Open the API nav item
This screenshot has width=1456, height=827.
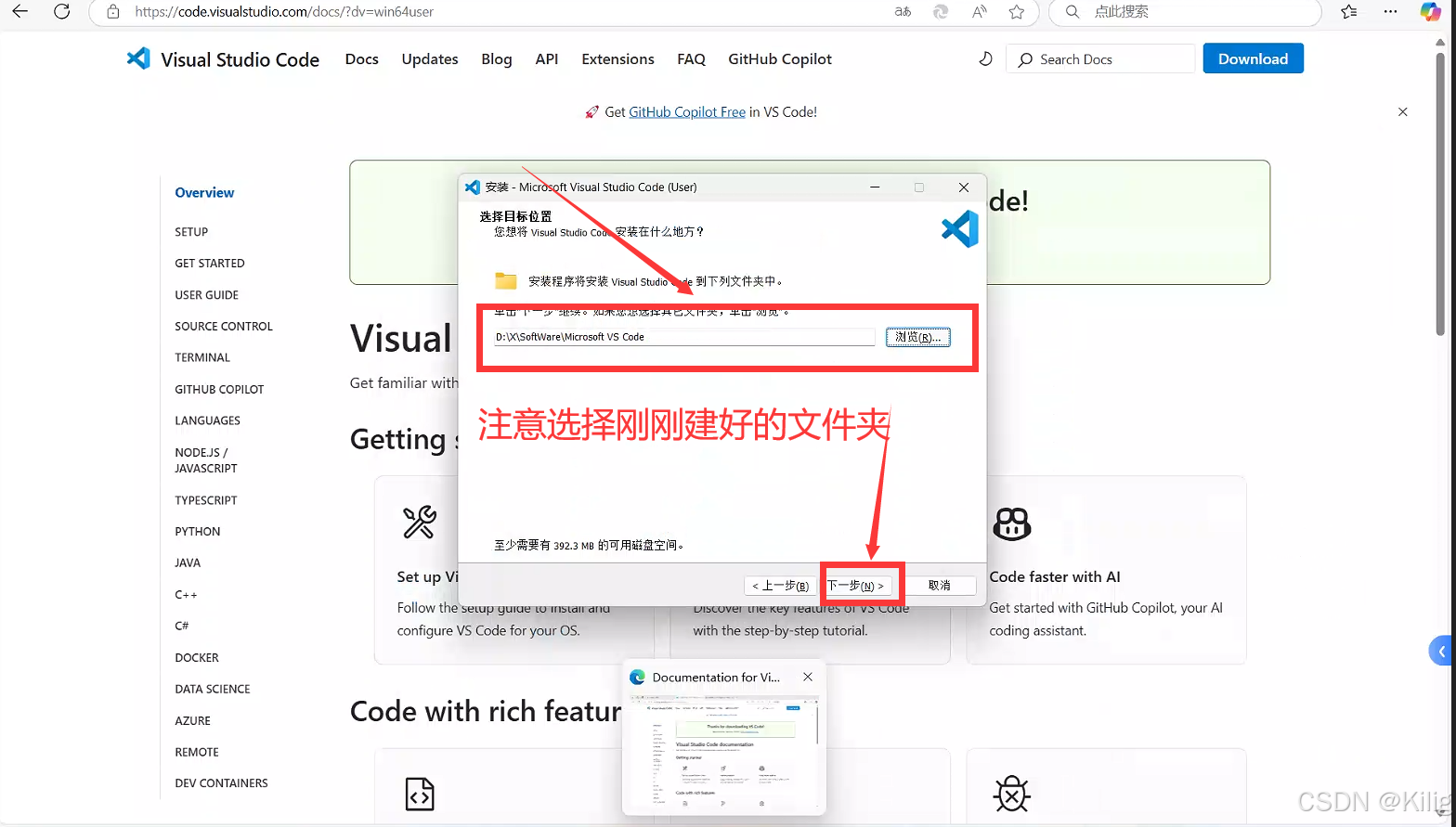point(547,58)
